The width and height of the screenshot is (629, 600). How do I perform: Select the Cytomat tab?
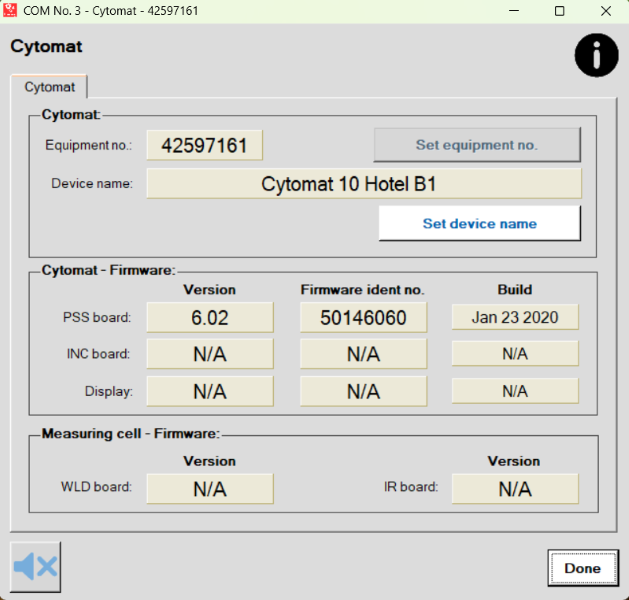(x=50, y=87)
